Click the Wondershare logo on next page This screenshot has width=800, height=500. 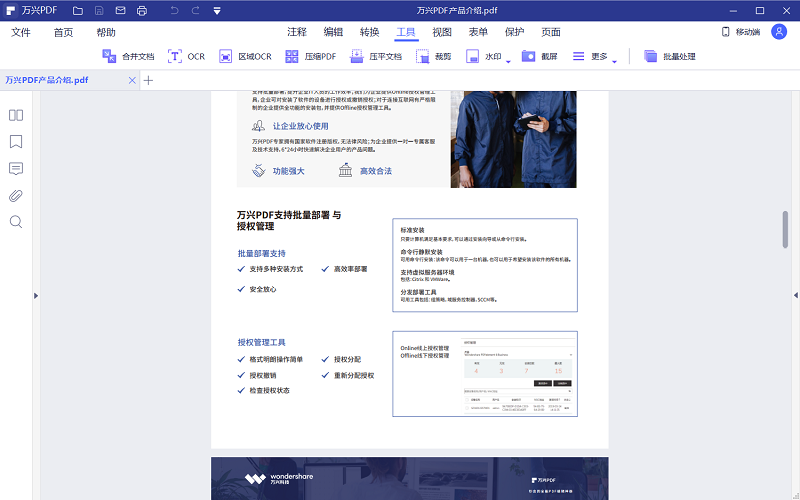(x=279, y=479)
